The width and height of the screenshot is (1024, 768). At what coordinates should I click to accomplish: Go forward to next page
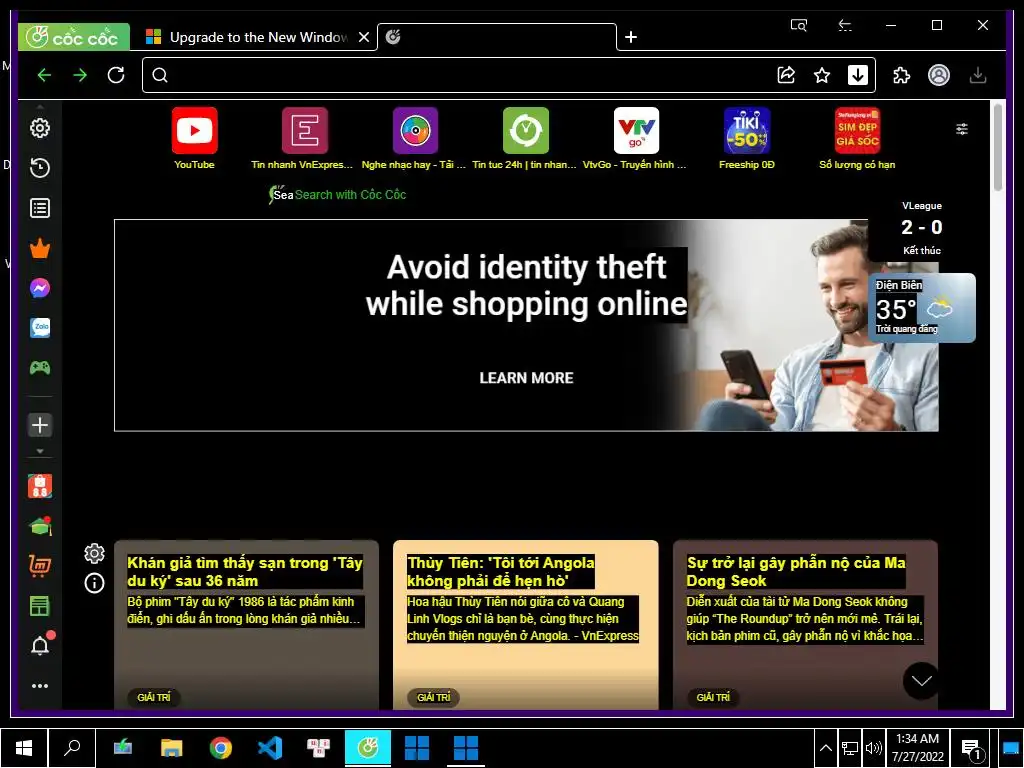pos(80,75)
